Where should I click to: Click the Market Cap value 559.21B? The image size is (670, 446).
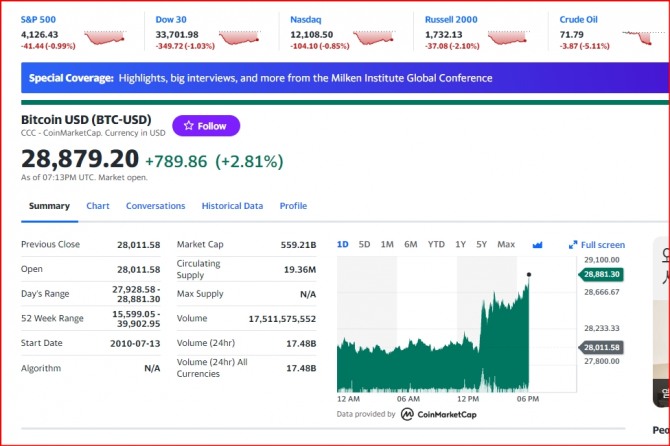click(298, 245)
